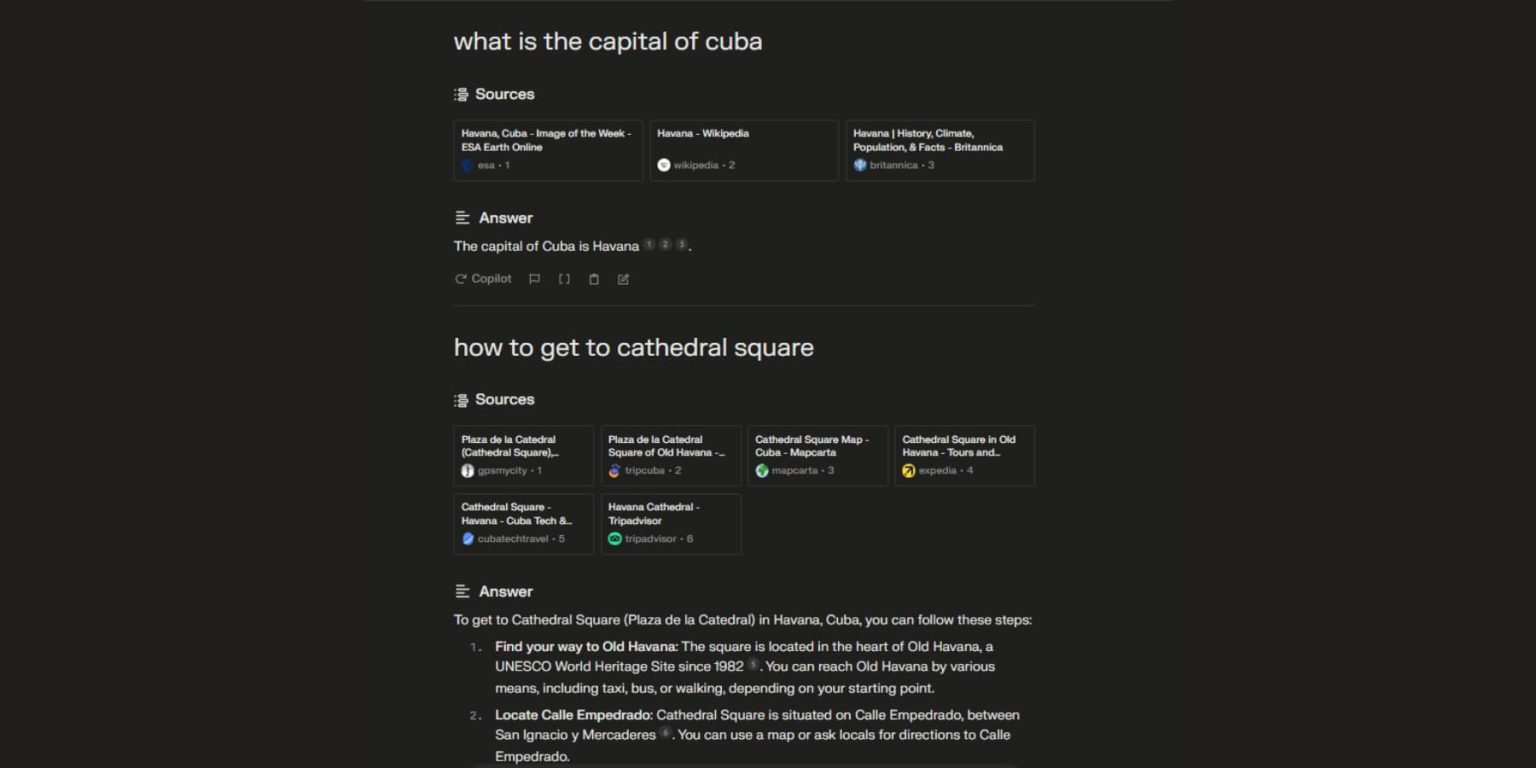Image resolution: width=1536 pixels, height=768 pixels.
Task: Click the flag icon to report the answer
Action: coord(534,279)
